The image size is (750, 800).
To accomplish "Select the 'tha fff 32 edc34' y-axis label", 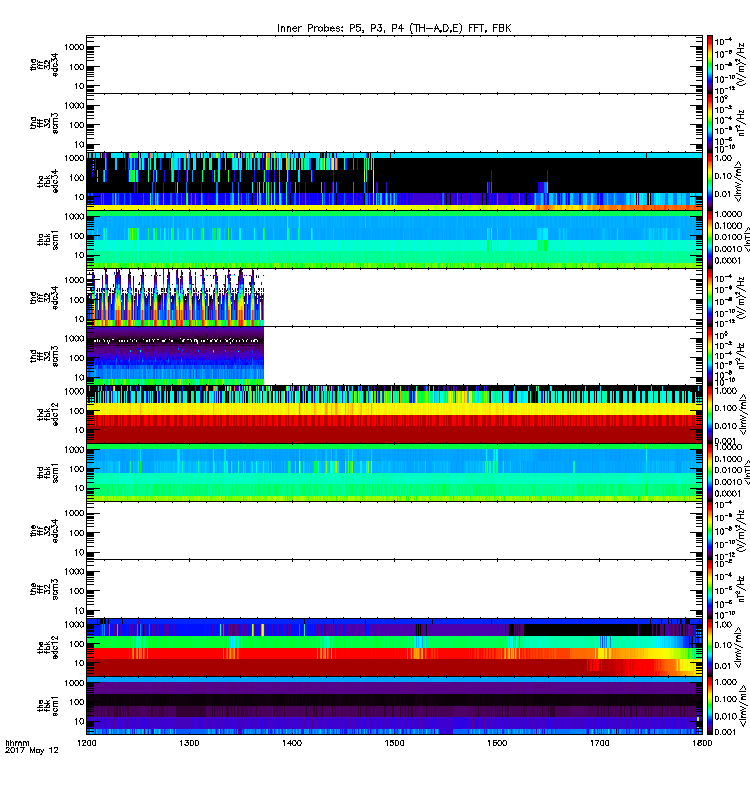I will [44, 64].
